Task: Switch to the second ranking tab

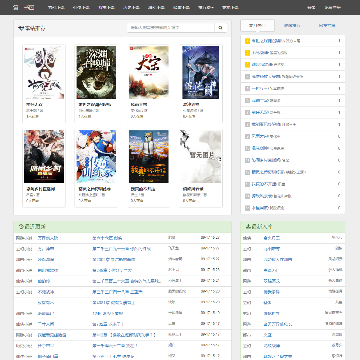Action: point(292,25)
